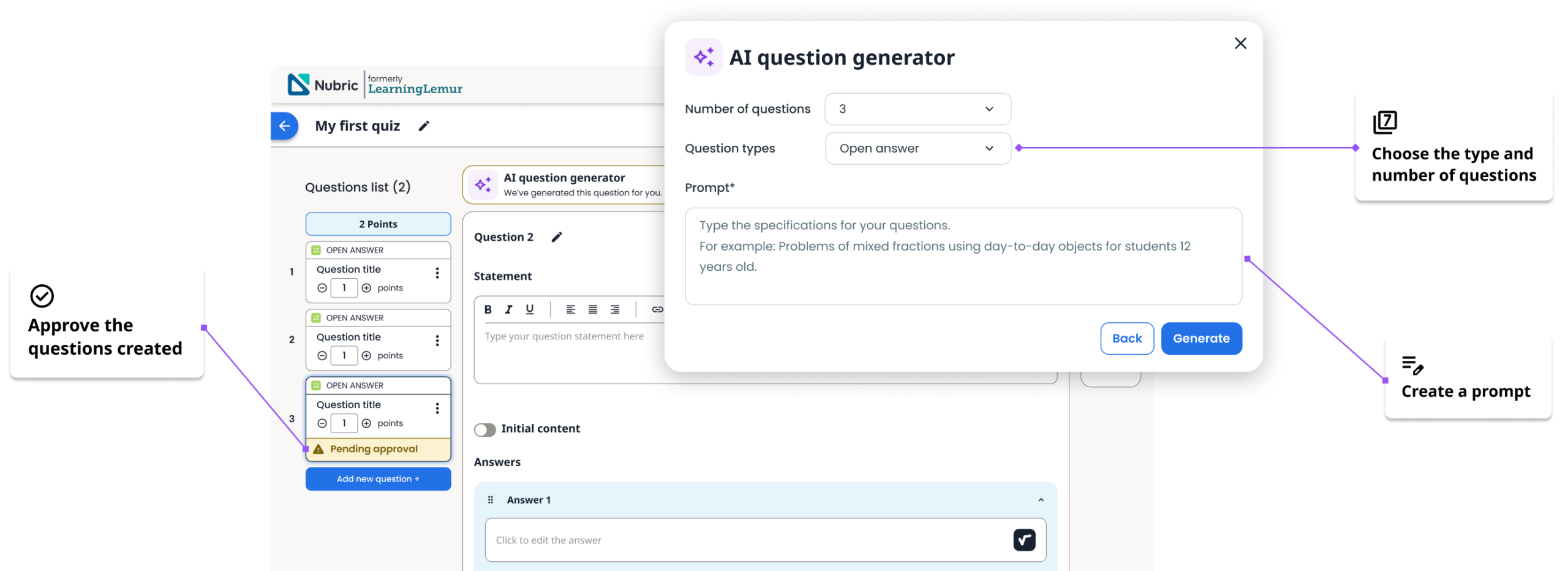This screenshot has height=571, width=1568.
Task: Click the AI generator banner sparkle icon
Action: 483,184
